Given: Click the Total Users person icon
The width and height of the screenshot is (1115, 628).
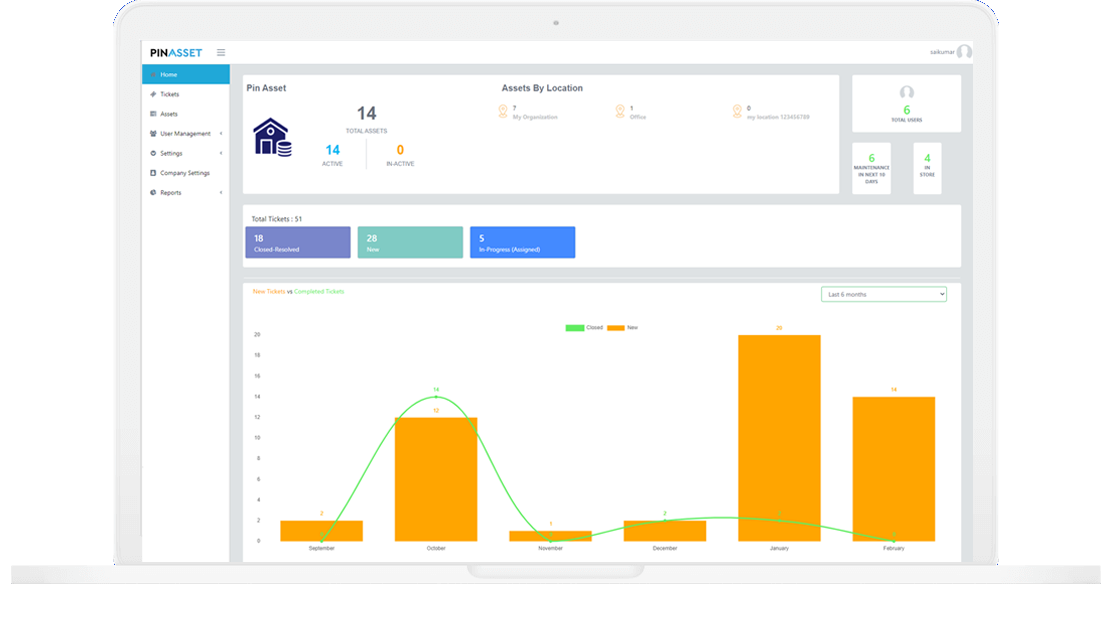Looking at the screenshot, I should click(907, 92).
